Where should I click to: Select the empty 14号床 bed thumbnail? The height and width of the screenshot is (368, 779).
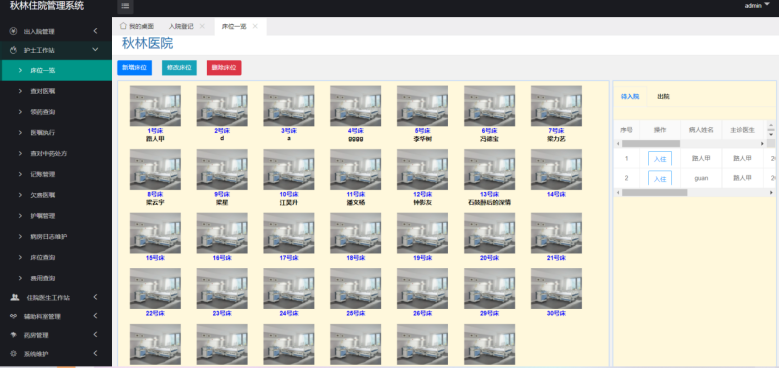click(556, 169)
